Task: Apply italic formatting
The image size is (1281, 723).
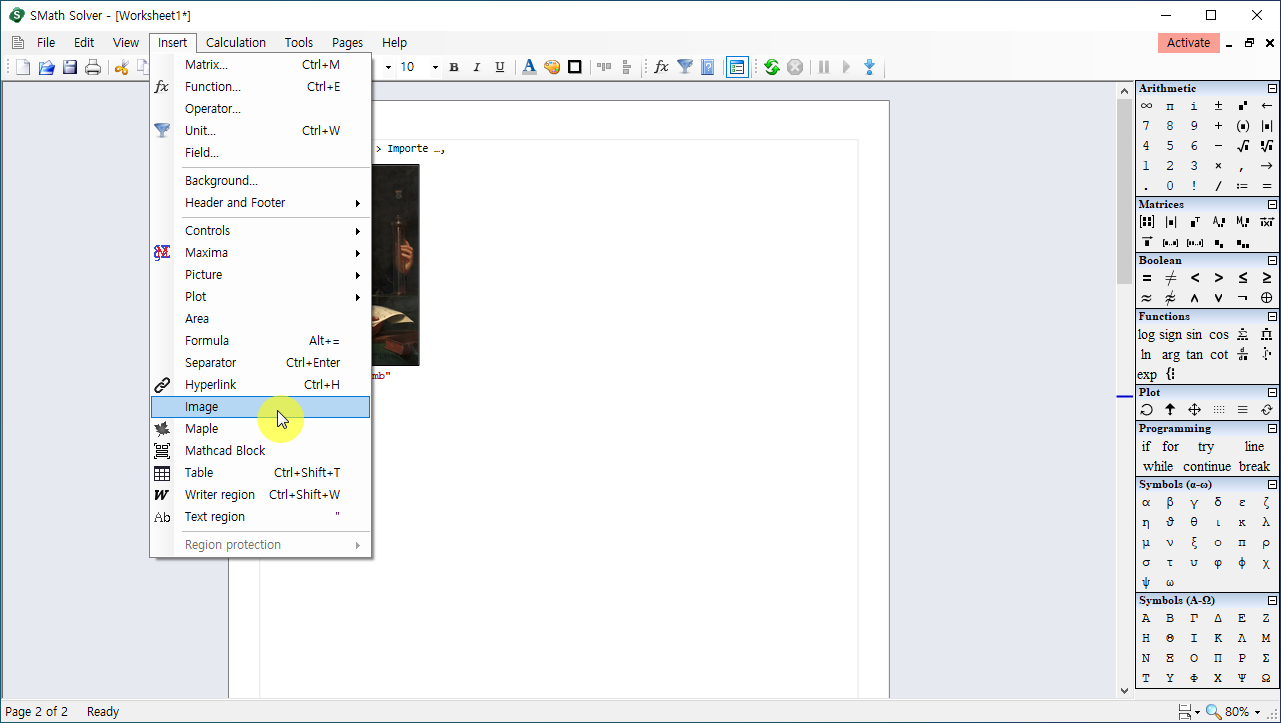Action: click(476, 67)
